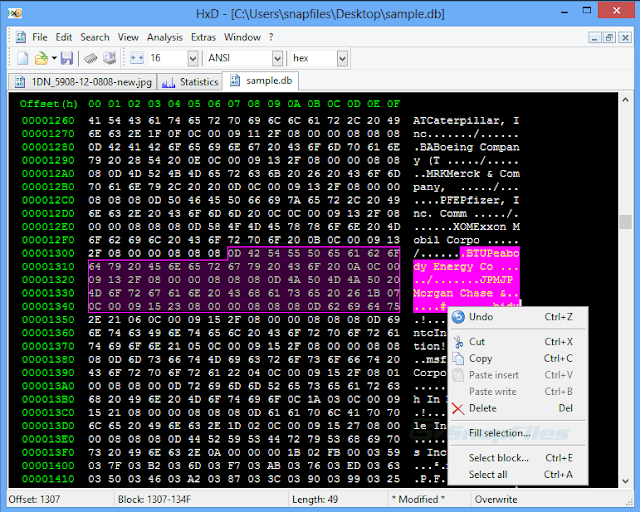
Task: Open the View menu
Action: point(128,37)
